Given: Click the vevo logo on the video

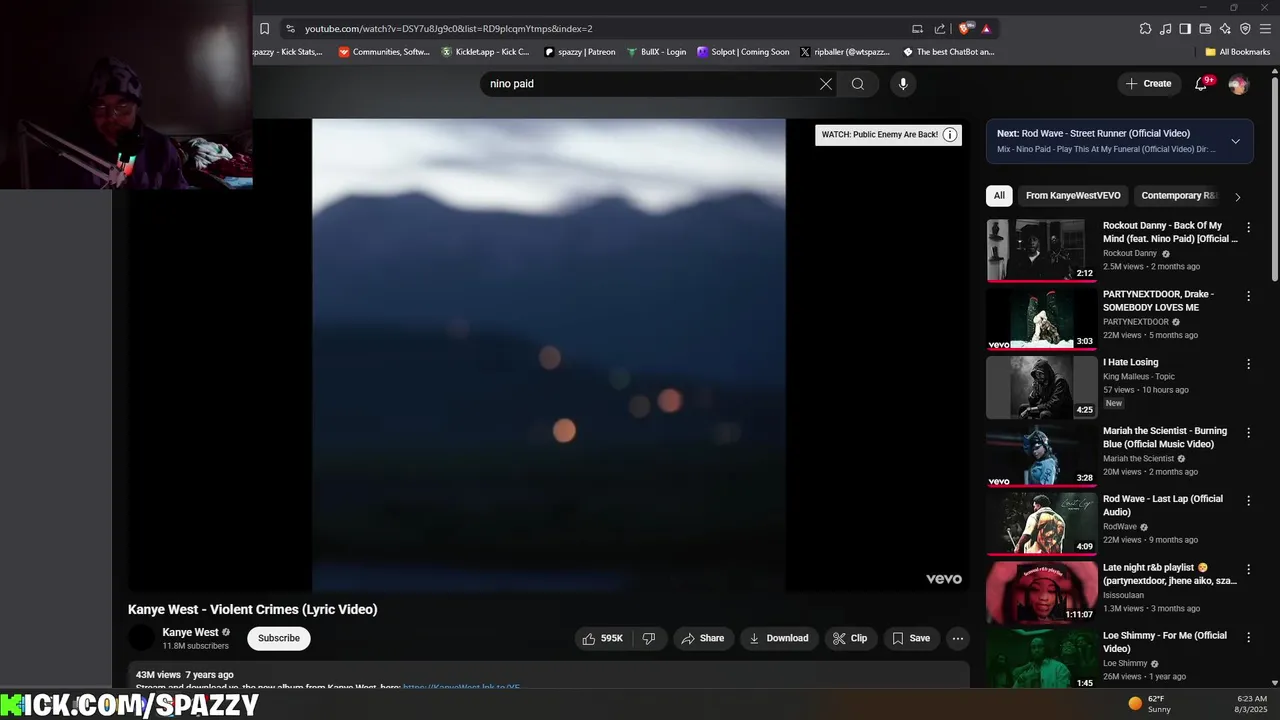Looking at the screenshot, I should pos(944,579).
